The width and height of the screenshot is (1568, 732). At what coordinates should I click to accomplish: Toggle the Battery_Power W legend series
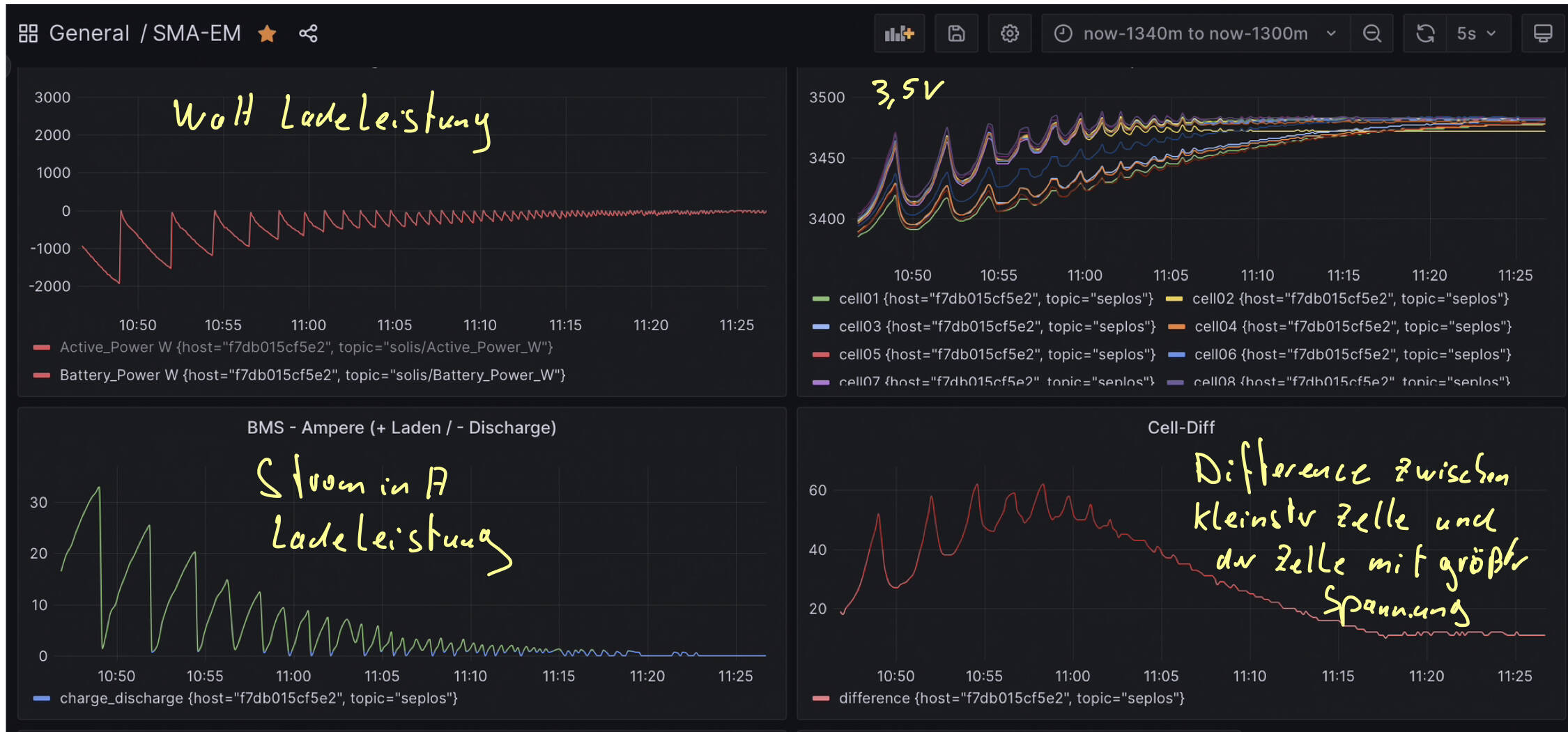(x=312, y=375)
